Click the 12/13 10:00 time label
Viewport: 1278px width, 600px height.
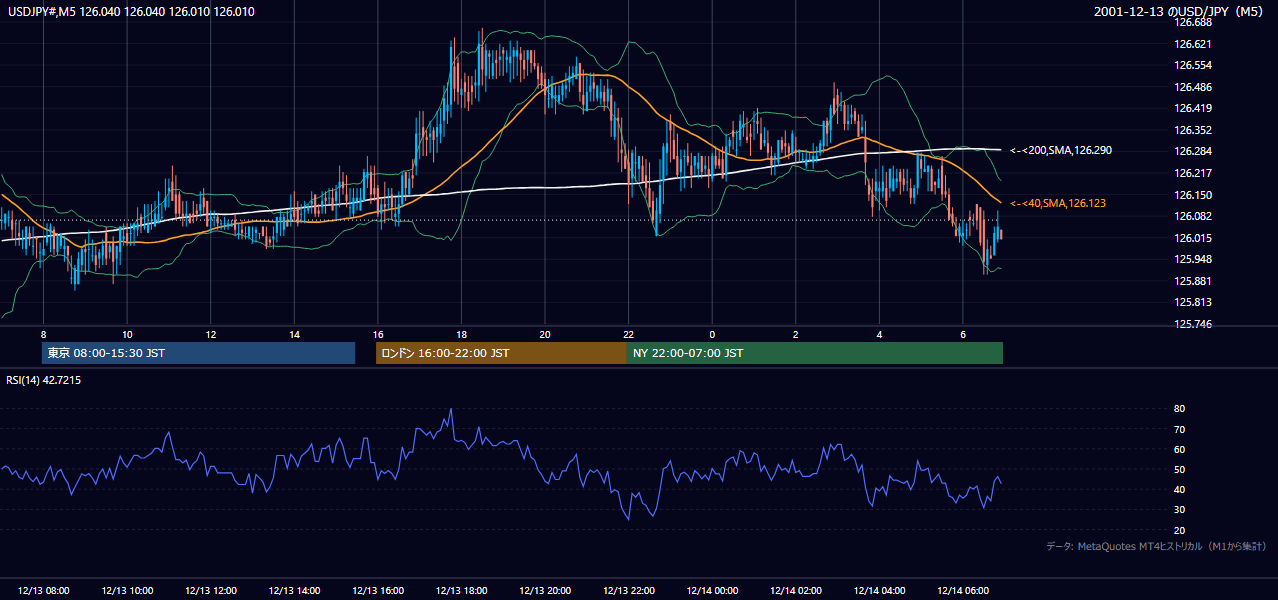point(127,591)
